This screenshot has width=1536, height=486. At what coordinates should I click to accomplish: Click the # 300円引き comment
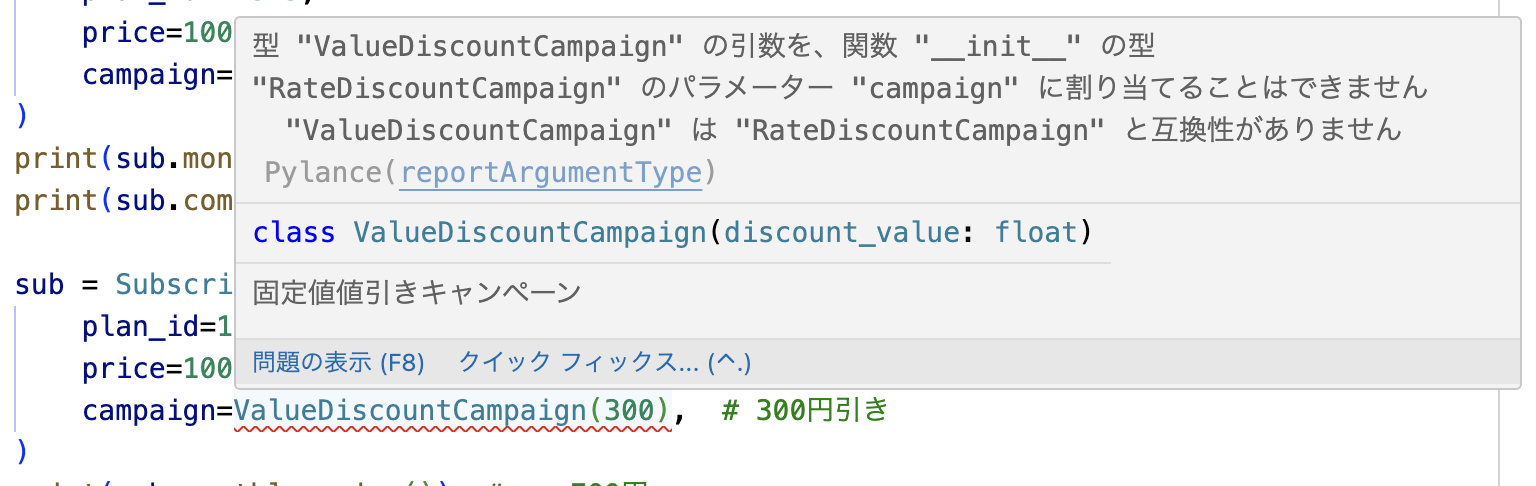coord(804,411)
